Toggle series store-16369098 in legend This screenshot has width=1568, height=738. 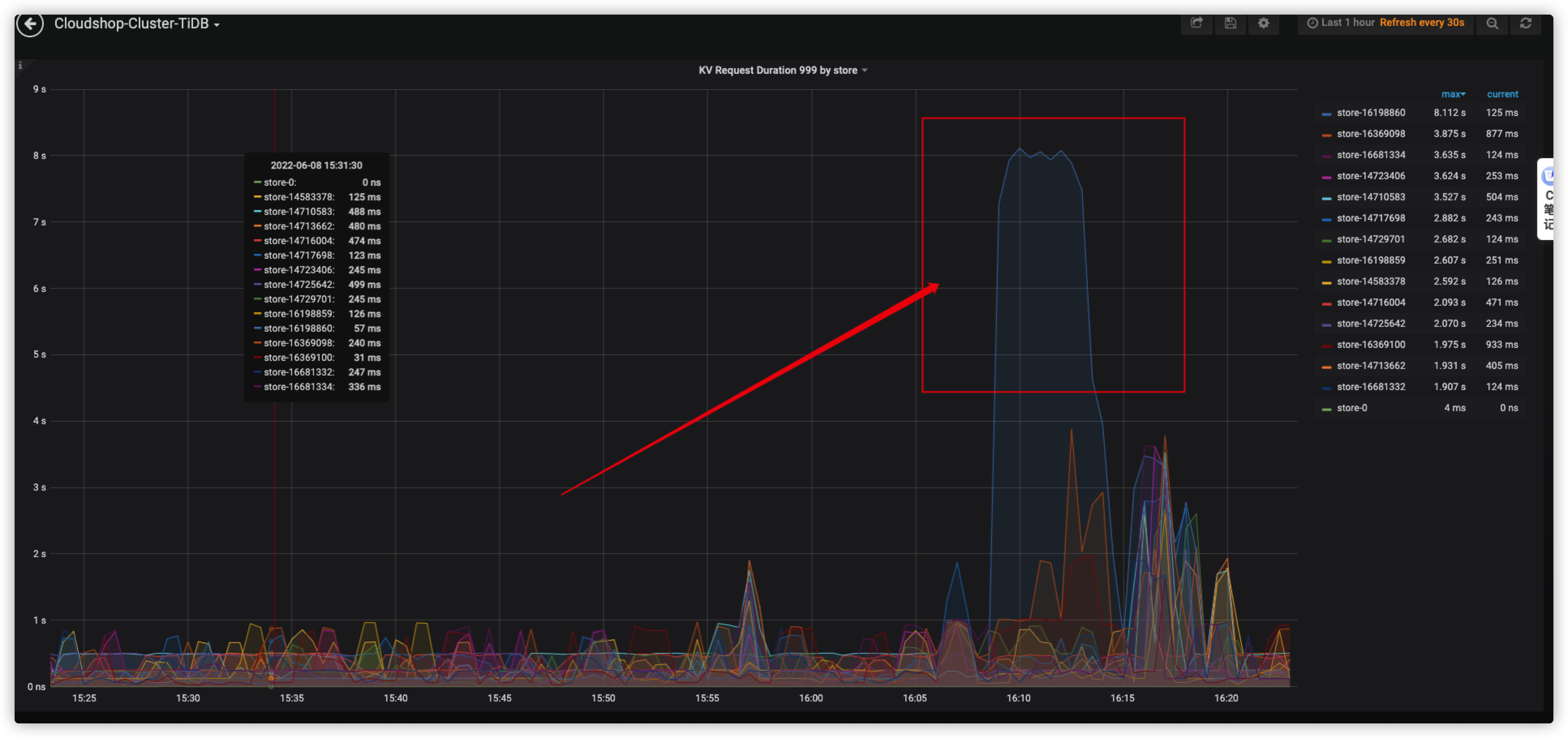click(1371, 134)
